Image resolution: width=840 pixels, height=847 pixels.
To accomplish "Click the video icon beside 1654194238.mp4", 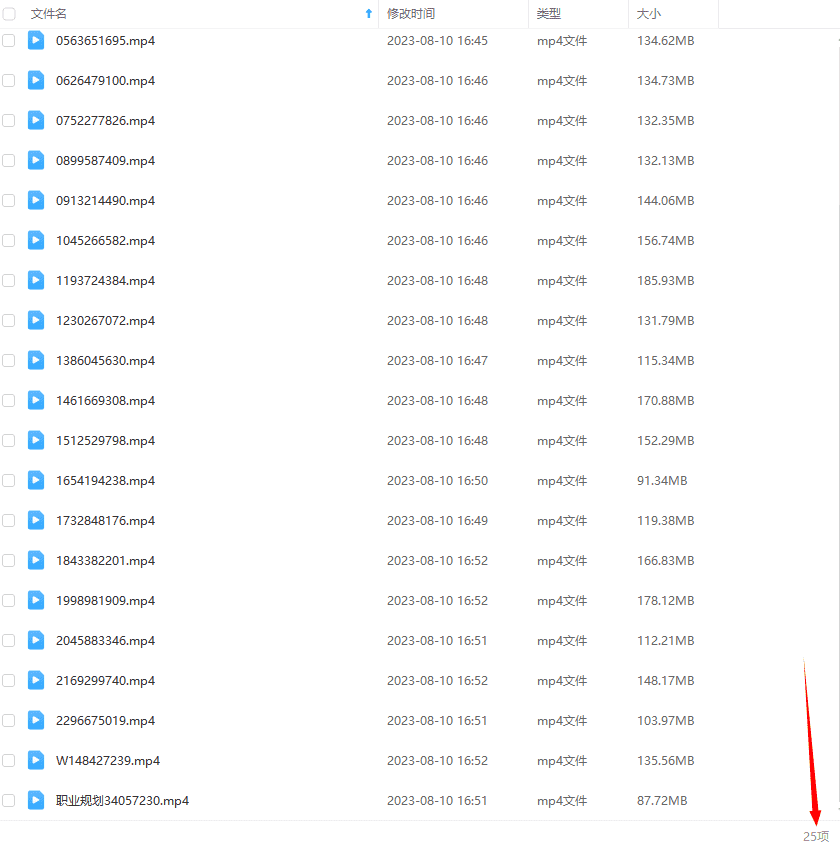I will click(x=36, y=480).
